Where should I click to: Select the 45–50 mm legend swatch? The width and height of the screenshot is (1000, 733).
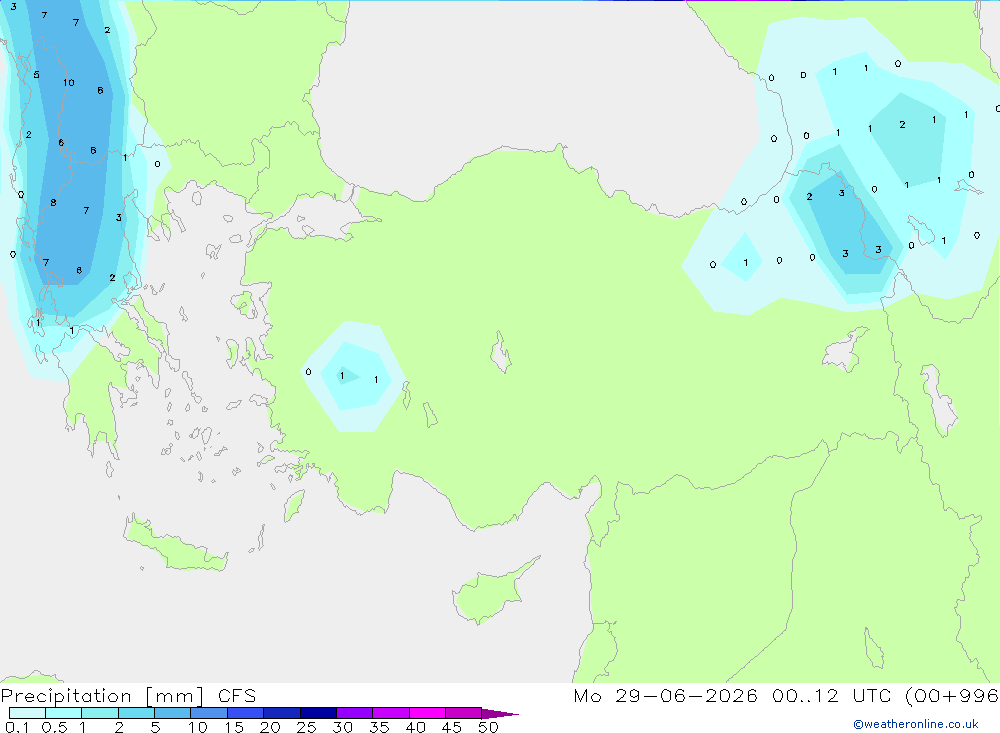463,713
